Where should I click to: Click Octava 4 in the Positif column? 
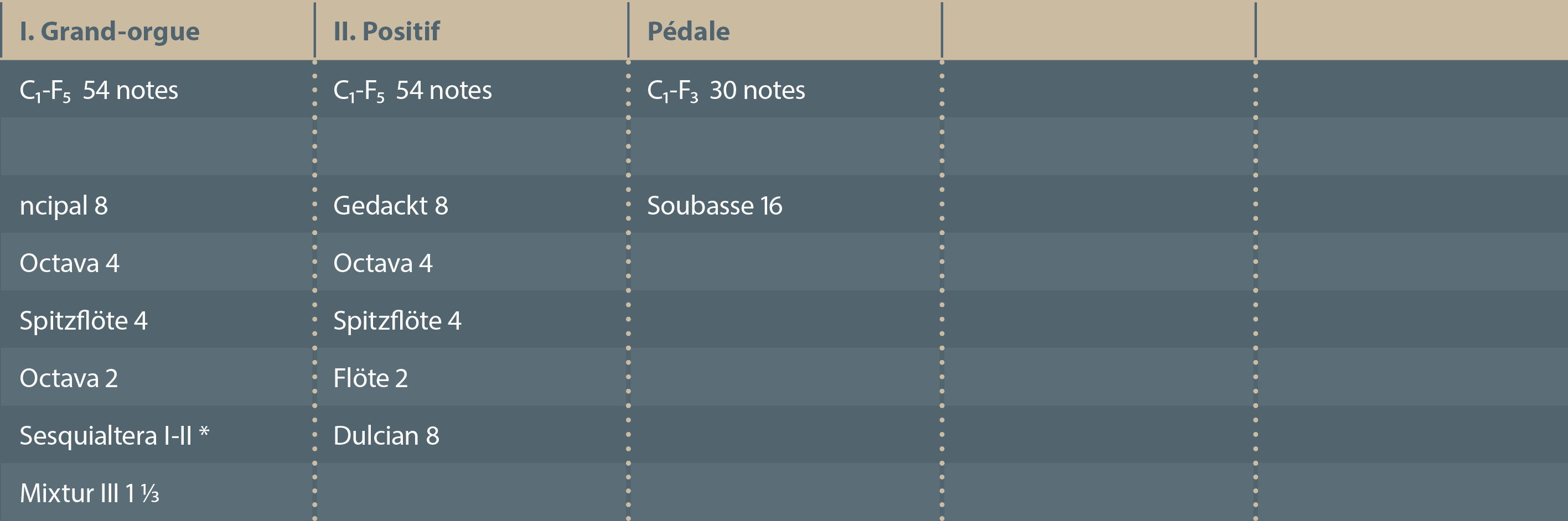(383, 263)
